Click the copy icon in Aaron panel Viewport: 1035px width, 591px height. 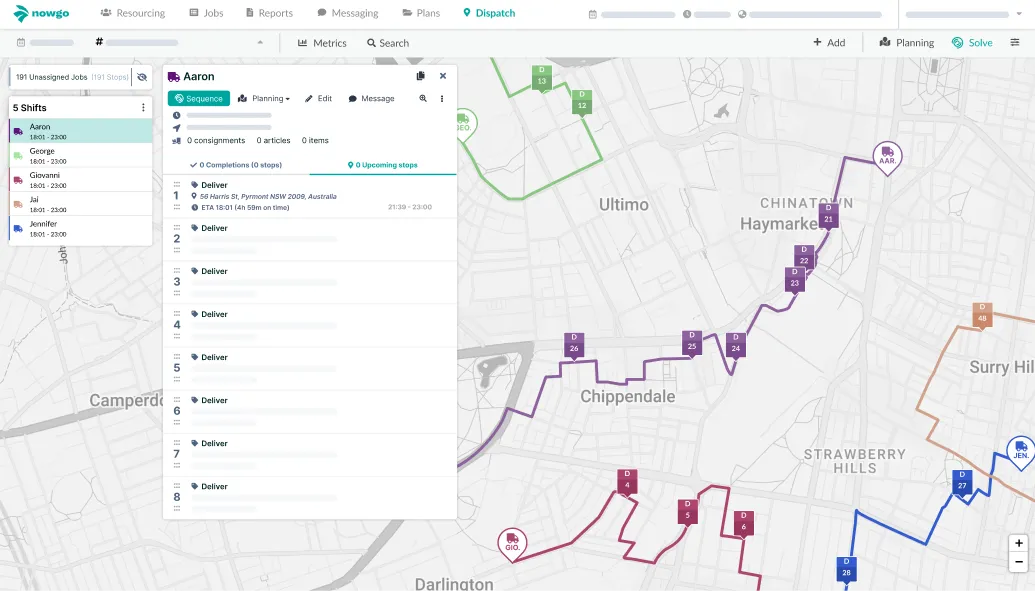point(421,76)
